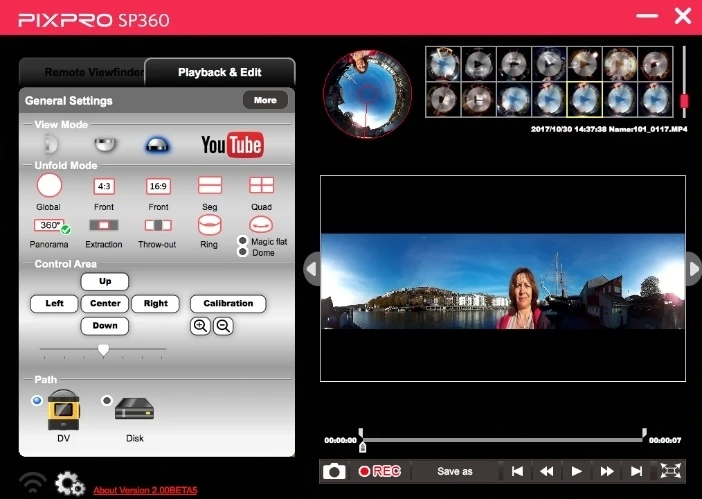Click the Calibration button

click(228, 303)
